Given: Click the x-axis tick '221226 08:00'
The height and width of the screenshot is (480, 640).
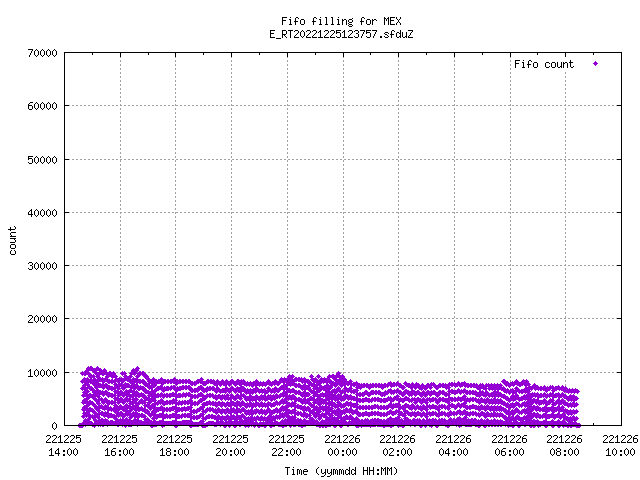Looking at the screenshot, I should [565, 446].
